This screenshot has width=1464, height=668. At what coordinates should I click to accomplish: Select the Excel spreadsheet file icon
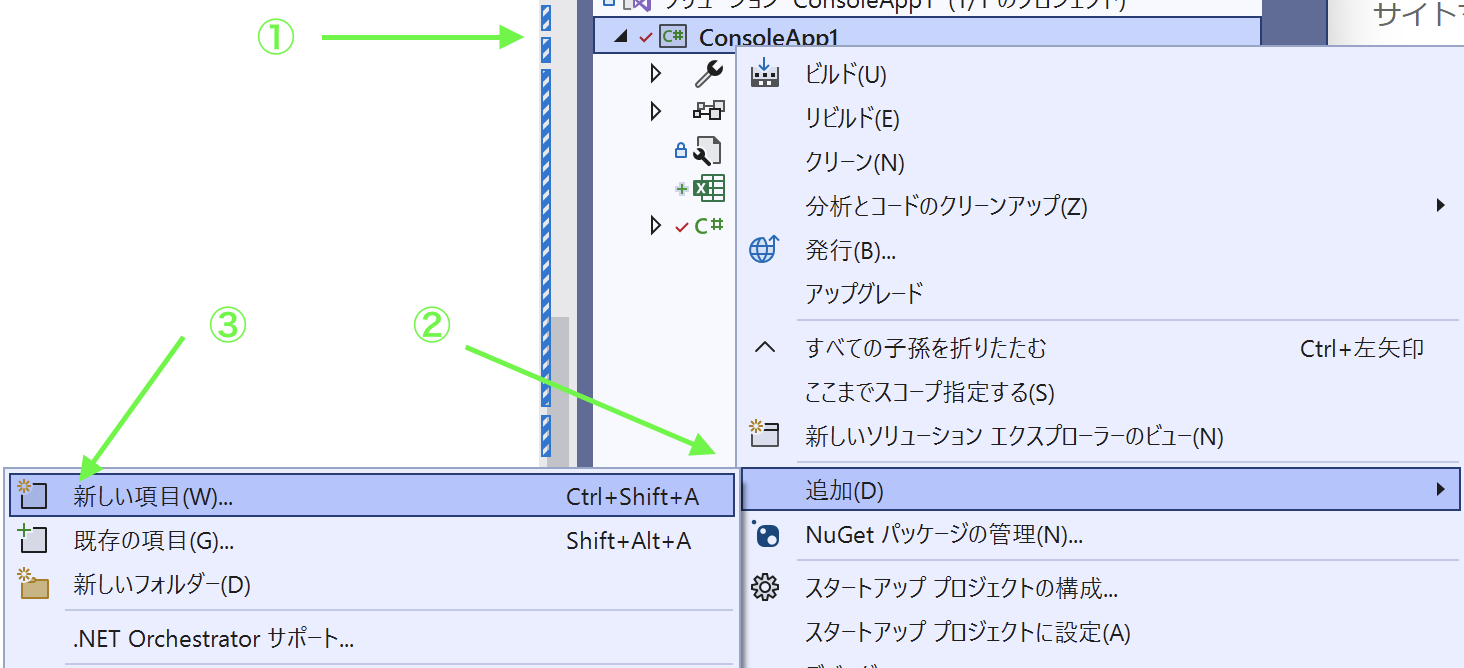(708, 189)
